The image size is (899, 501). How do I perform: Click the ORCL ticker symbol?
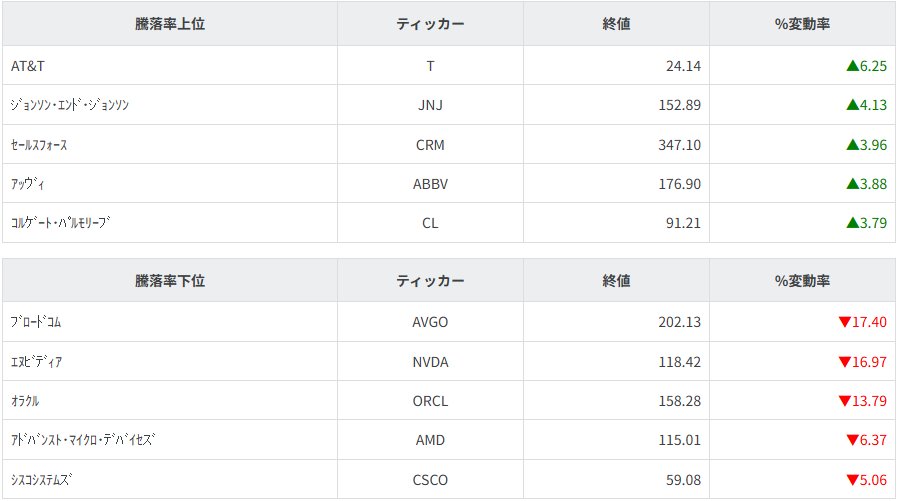coord(430,401)
